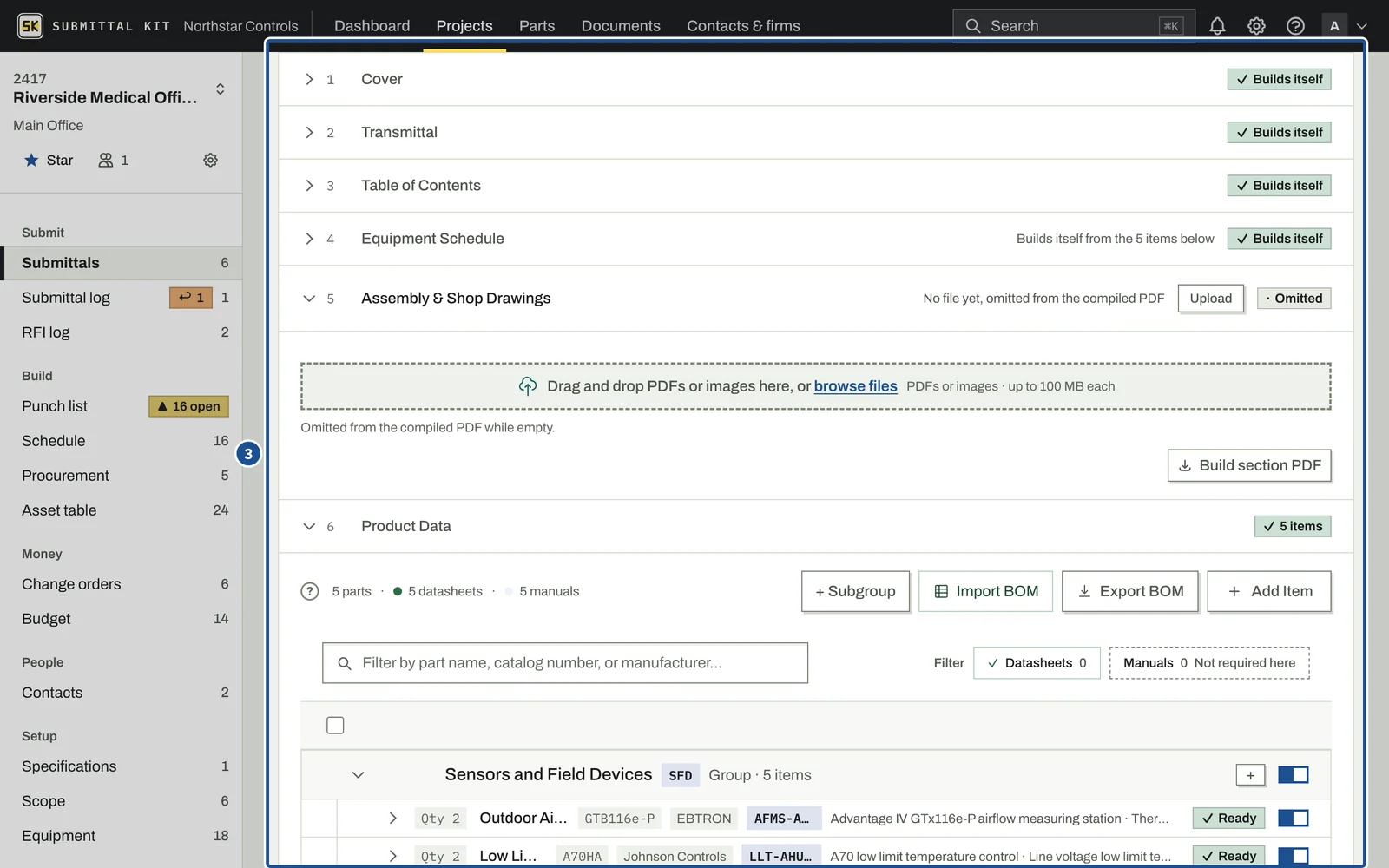Viewport: 1389px width, 868px height.
Task: Click the user avatar A
Action: point(1334,26)
